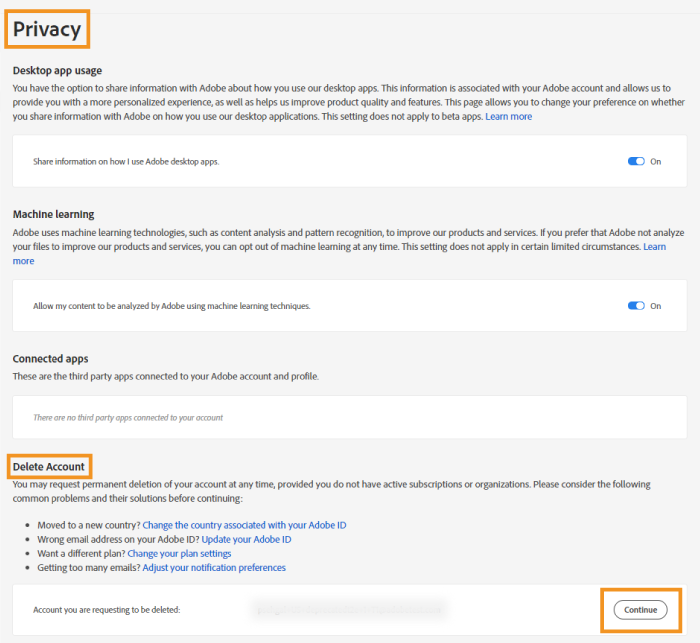Click the no third party apps message

tap(128, 417)
